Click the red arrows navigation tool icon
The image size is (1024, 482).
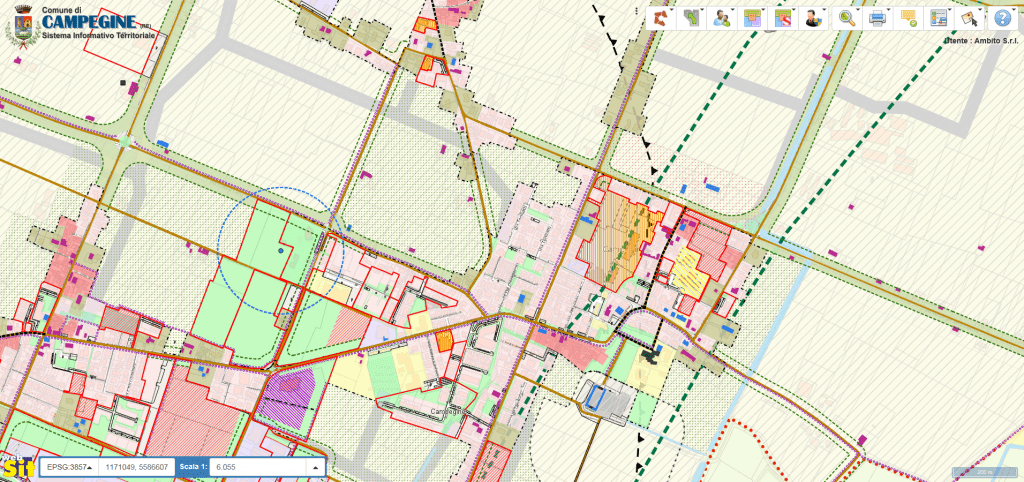(x=659, y=18)
